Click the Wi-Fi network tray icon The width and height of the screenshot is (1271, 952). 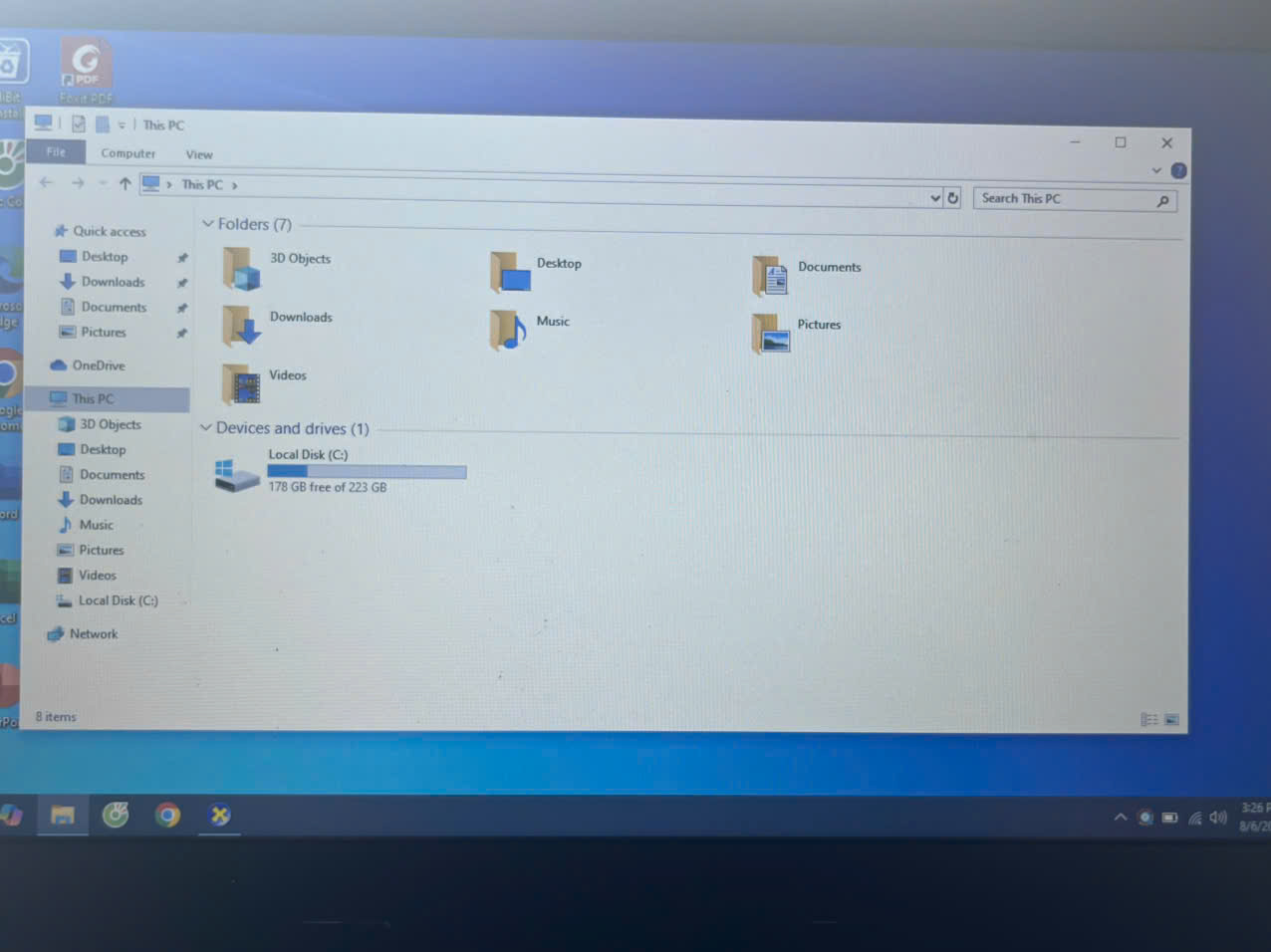[1194, 819]
